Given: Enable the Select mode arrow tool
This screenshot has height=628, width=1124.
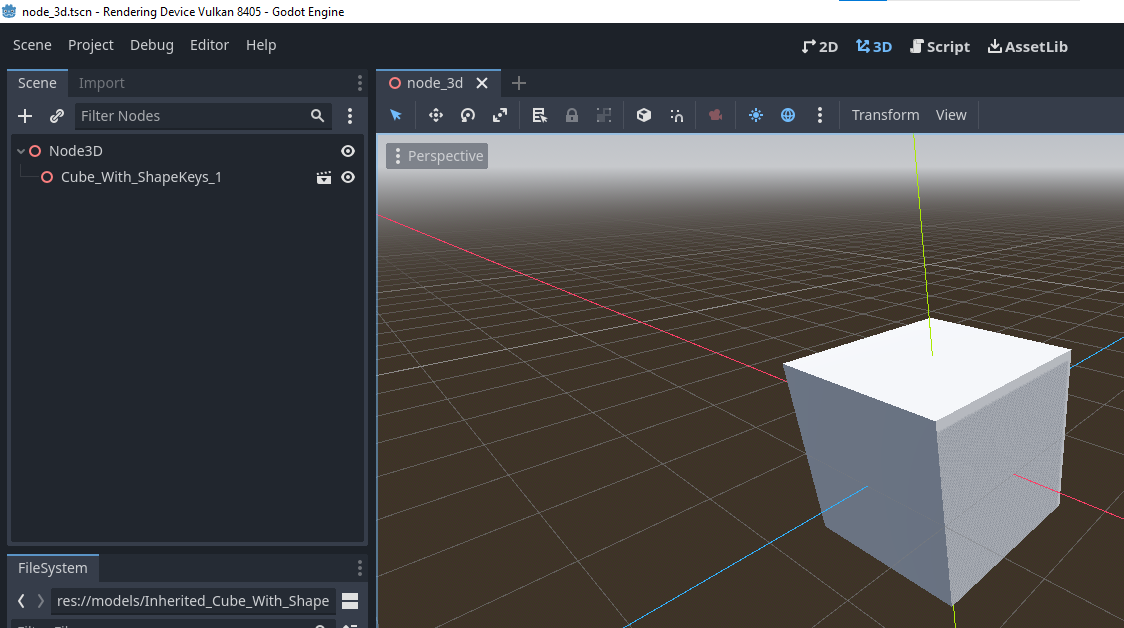Looking at the screenshot, I should [395, 115].
